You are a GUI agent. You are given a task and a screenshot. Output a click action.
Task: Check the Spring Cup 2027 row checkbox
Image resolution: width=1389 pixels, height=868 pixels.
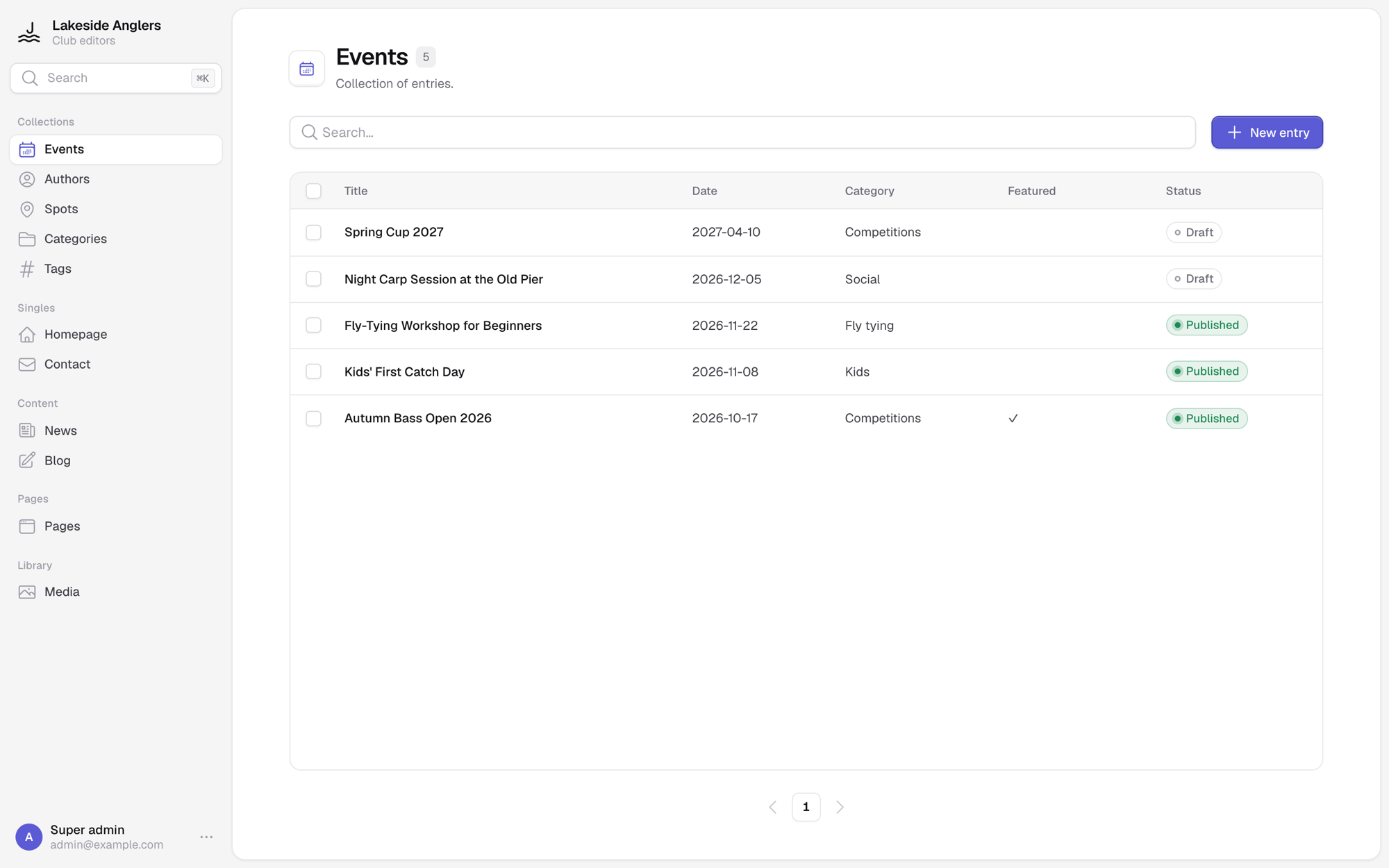click(x=314, y=233)
